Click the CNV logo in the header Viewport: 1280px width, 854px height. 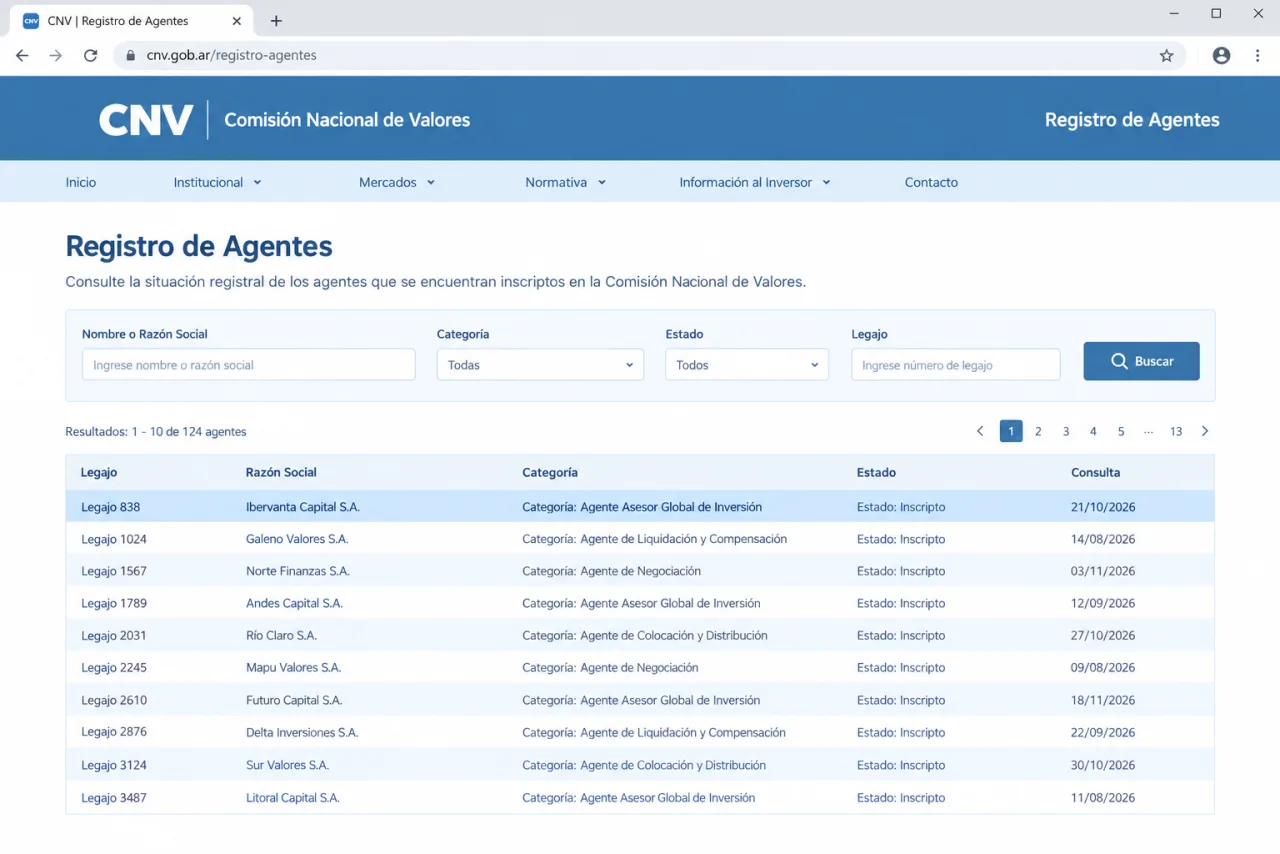[x=146, y=120]
